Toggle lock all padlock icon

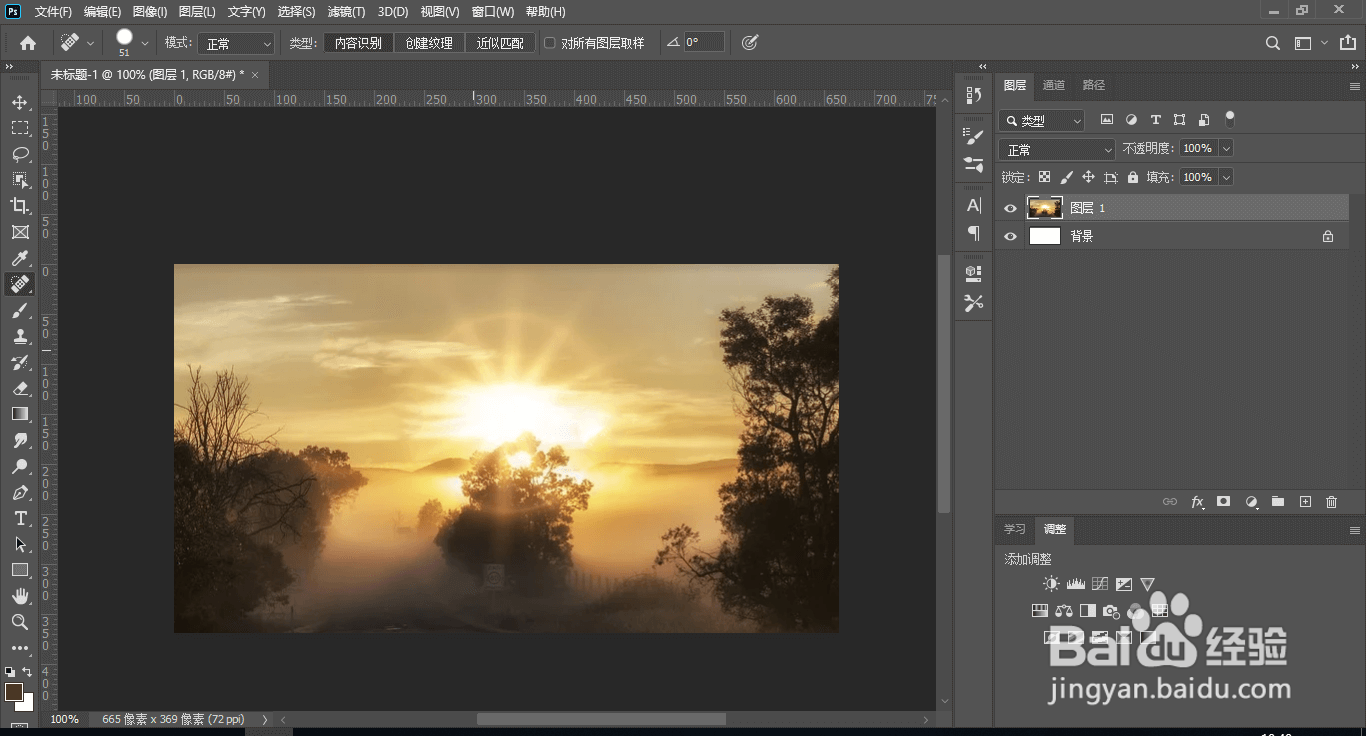click(x=1133, y=177)
